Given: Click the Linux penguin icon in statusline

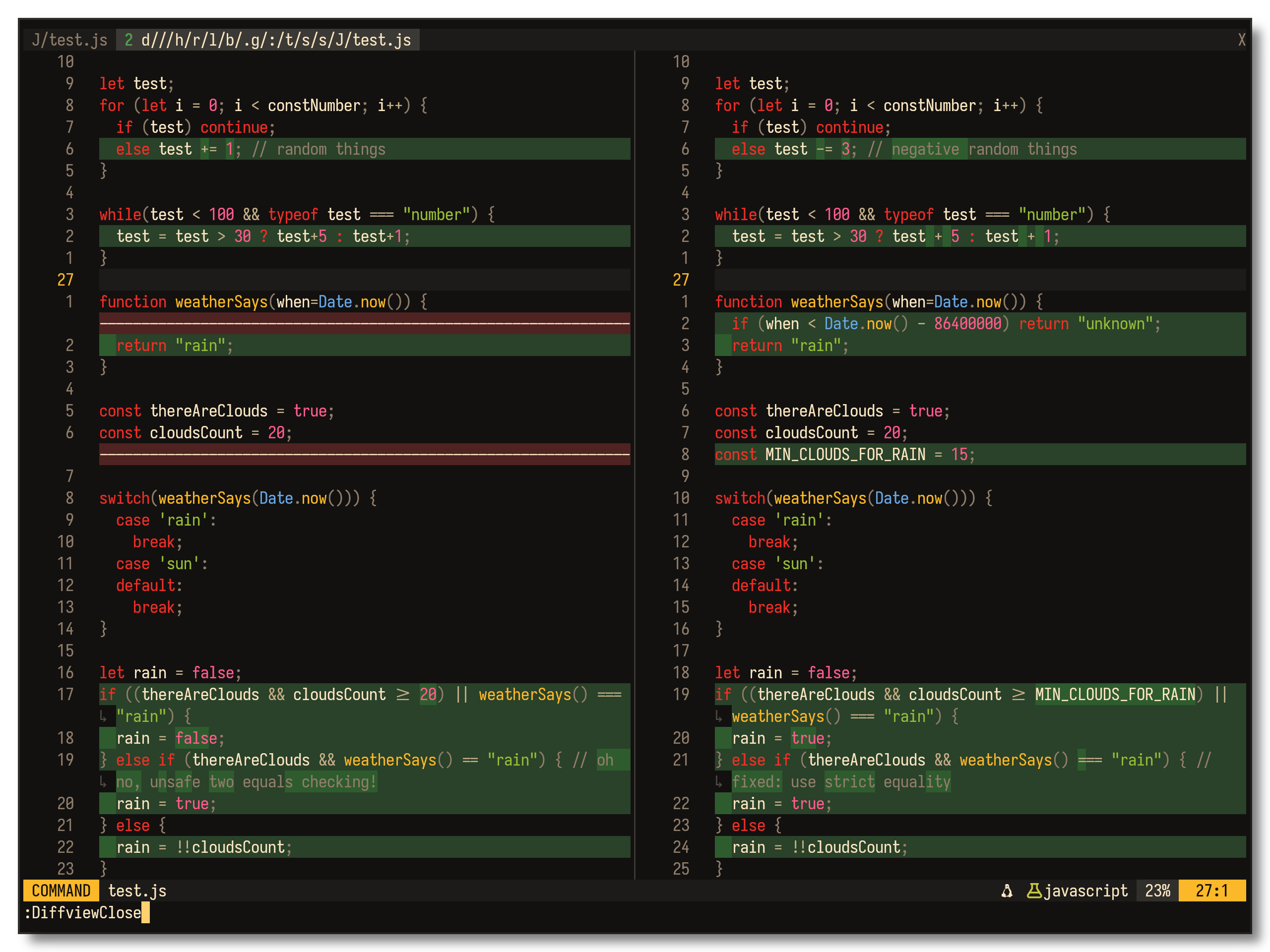Looking at the screenshot, I should click(1007, 891).
